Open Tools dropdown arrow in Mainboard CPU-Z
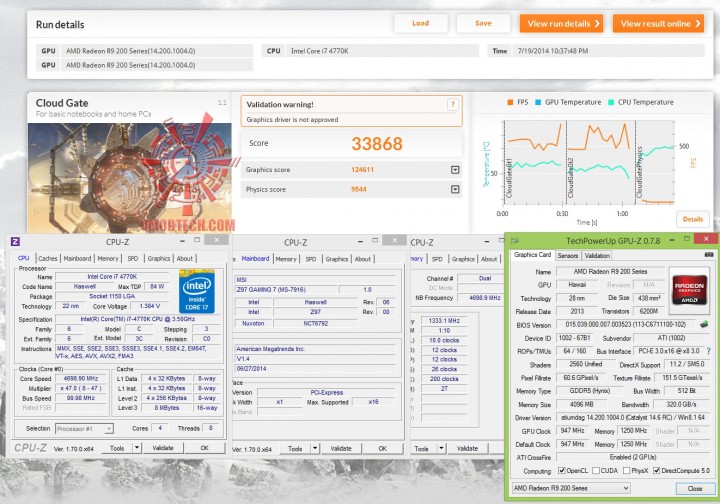 (315, 448)
